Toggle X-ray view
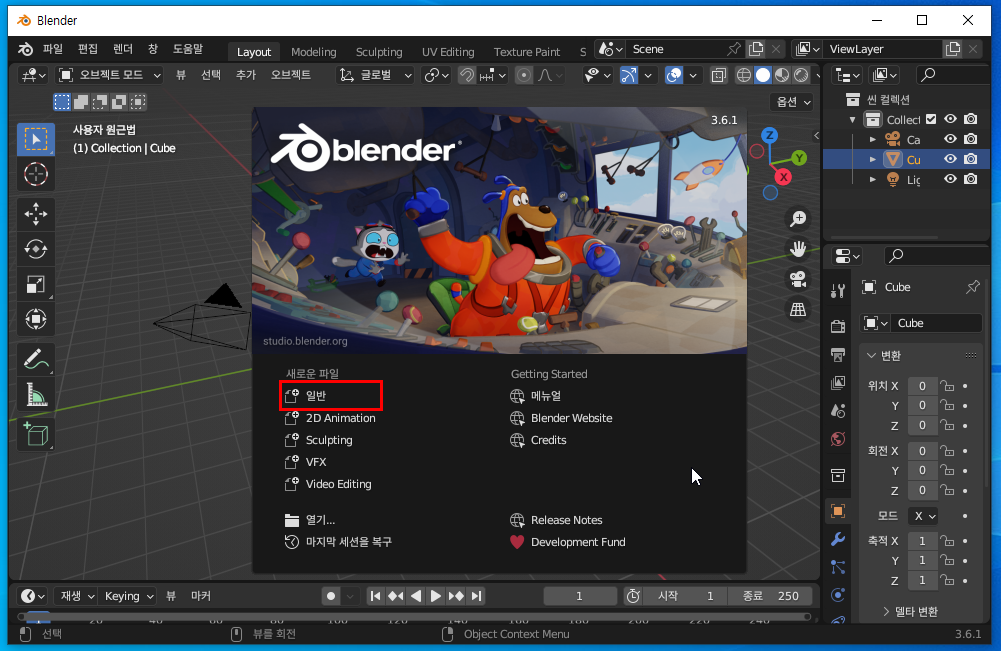1001x651 pixels. tap(719, 75)
